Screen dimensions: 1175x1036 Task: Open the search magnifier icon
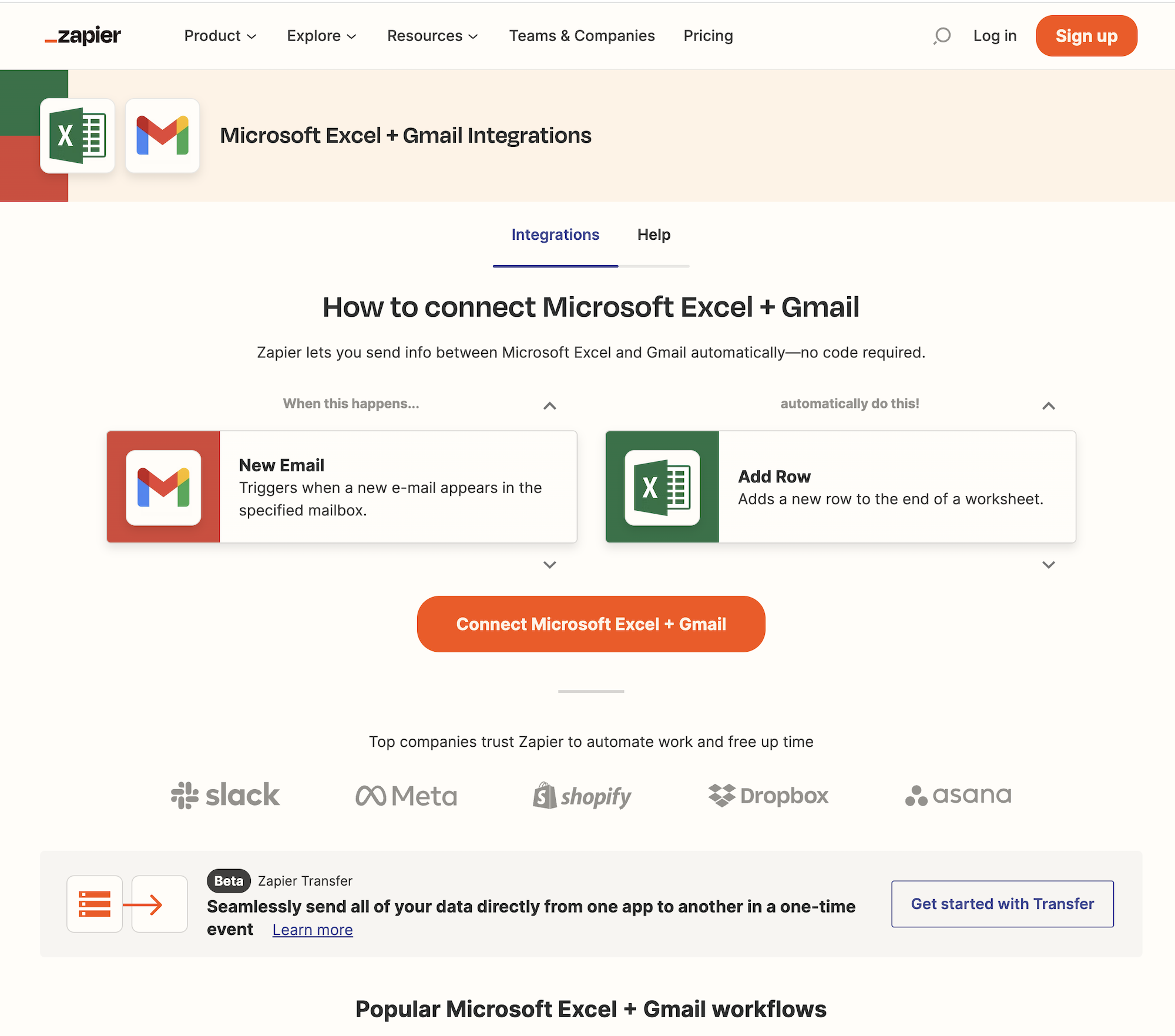(942, 36)
